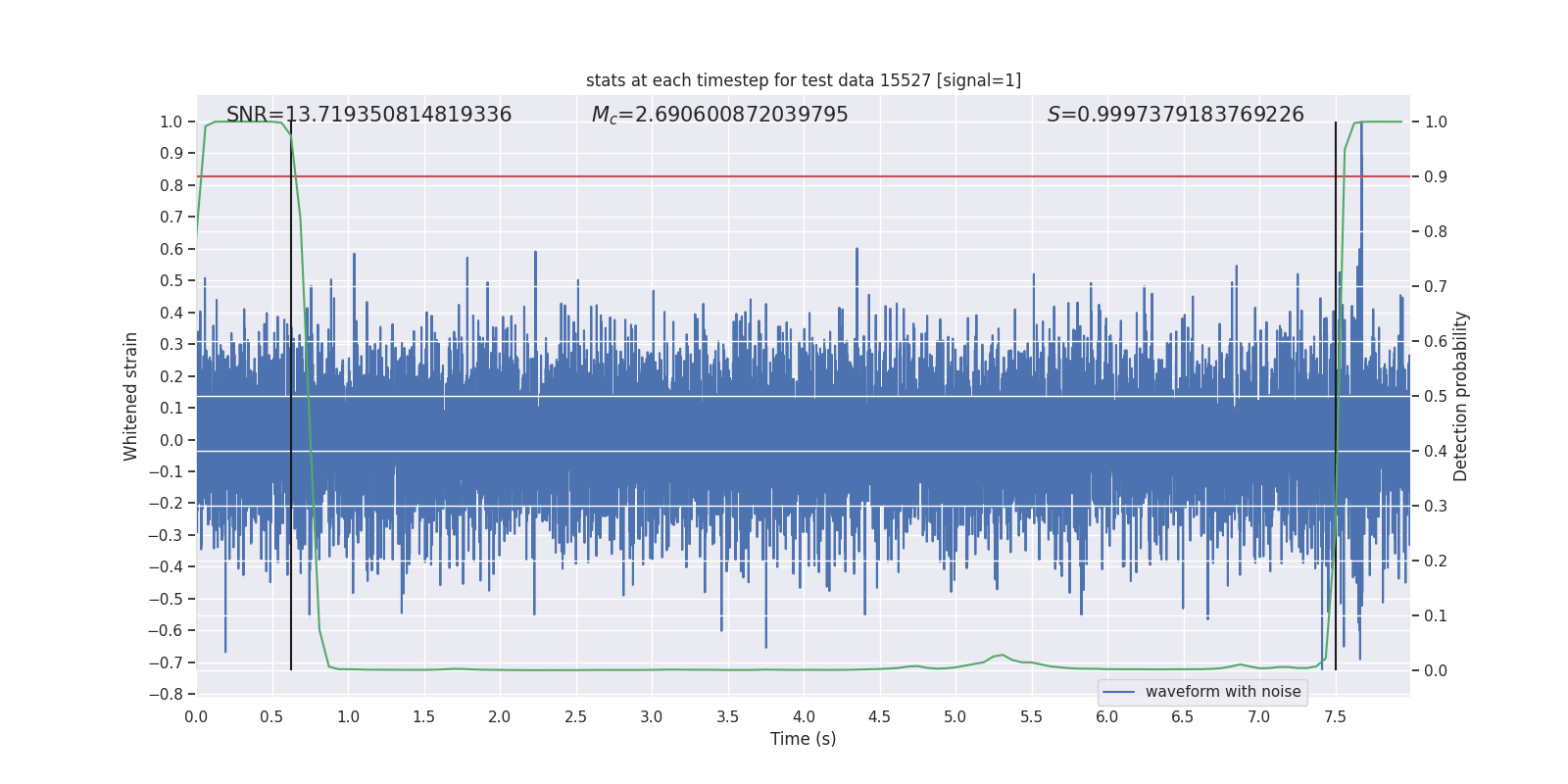Select the SNR value annotation text
The image size is (1568, 784).
click(x=368, y=115)
